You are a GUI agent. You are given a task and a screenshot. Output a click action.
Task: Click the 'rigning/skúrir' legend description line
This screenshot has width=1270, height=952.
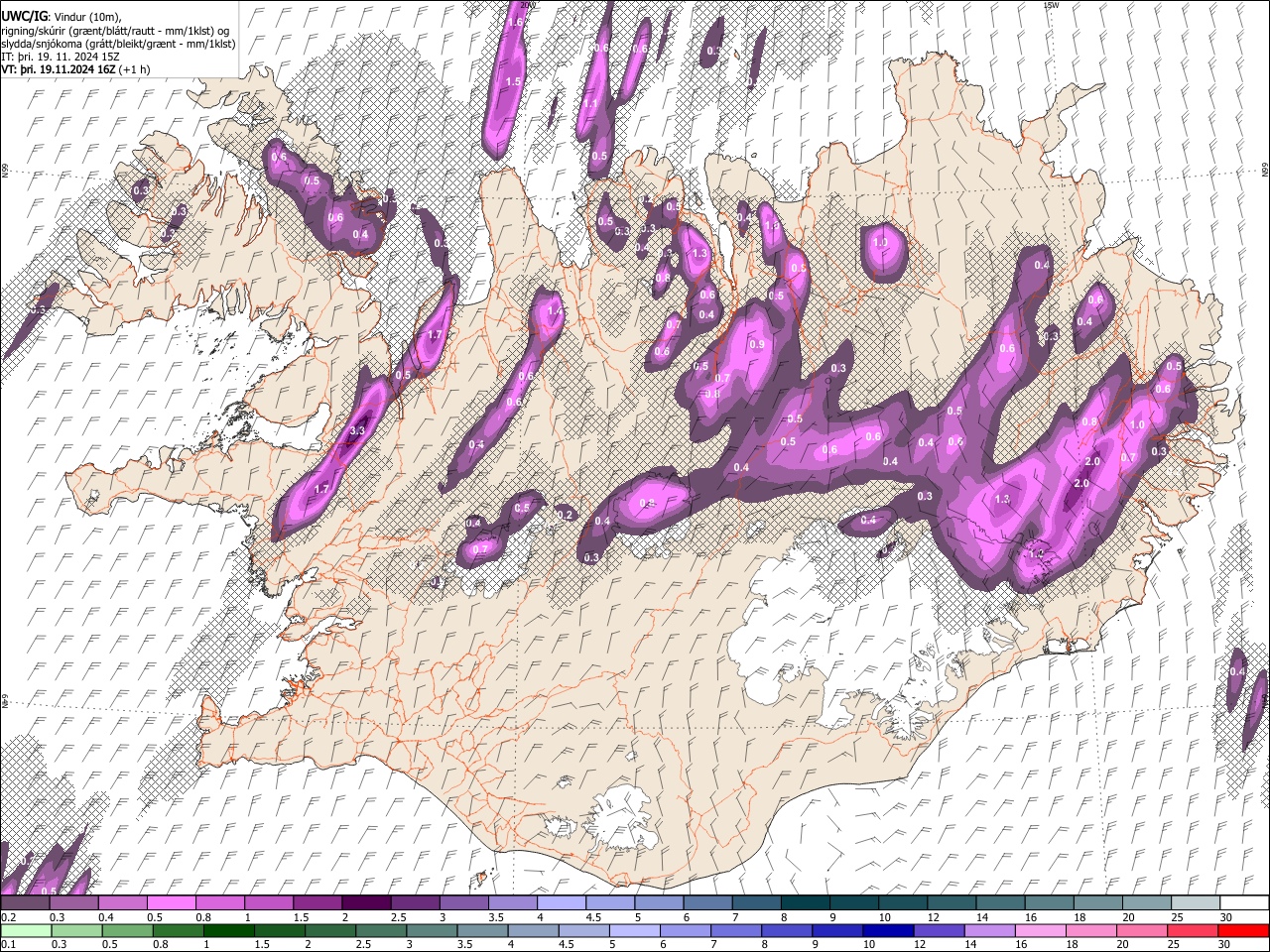pyautogui.click(x=115, y=30)
